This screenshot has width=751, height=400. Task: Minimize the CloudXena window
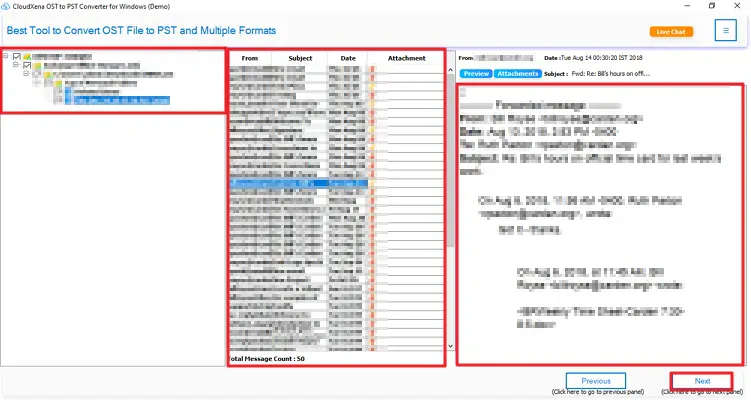[687, 6]
